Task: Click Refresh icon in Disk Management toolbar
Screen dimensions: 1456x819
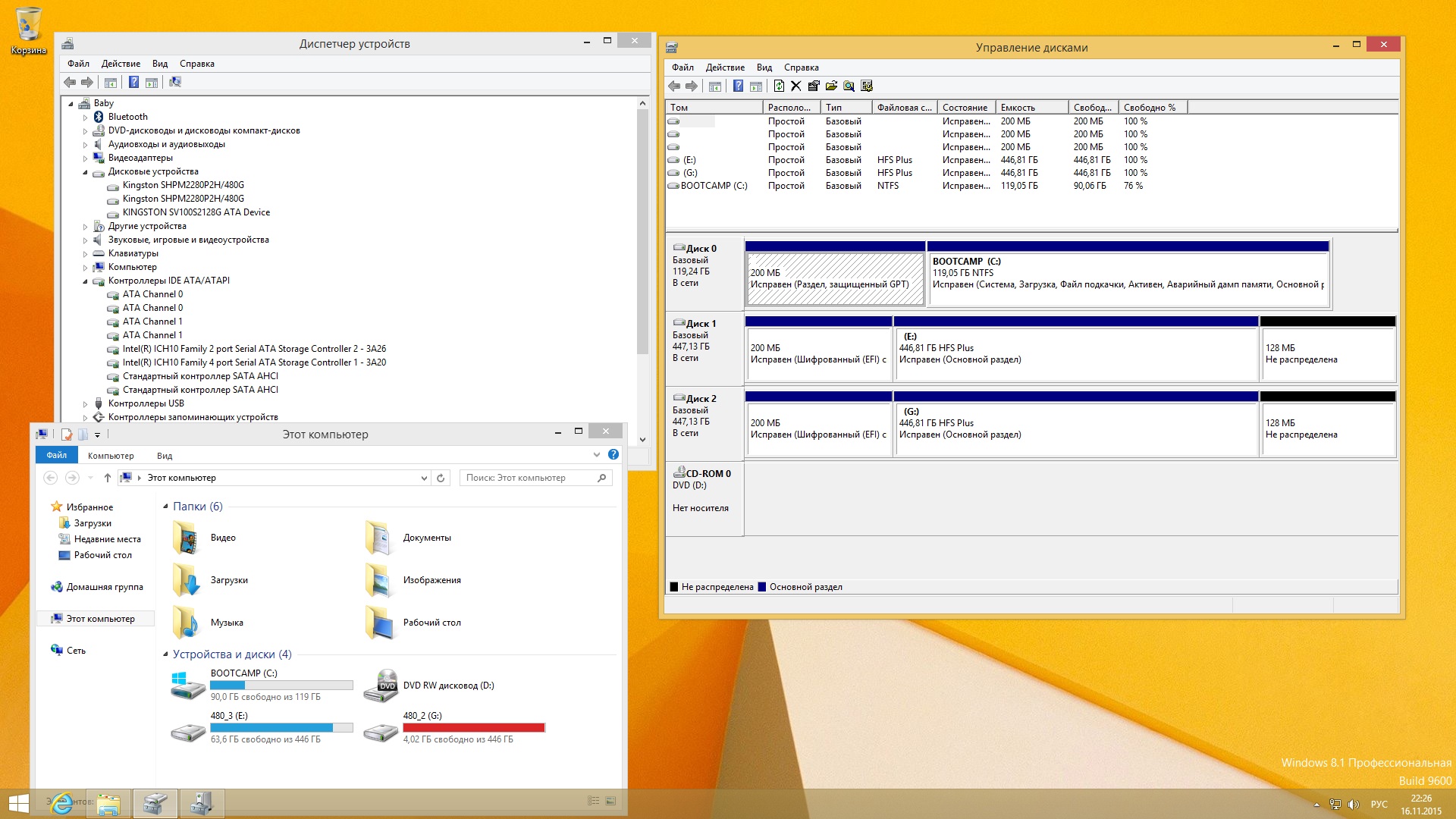Action: (779, 86)
